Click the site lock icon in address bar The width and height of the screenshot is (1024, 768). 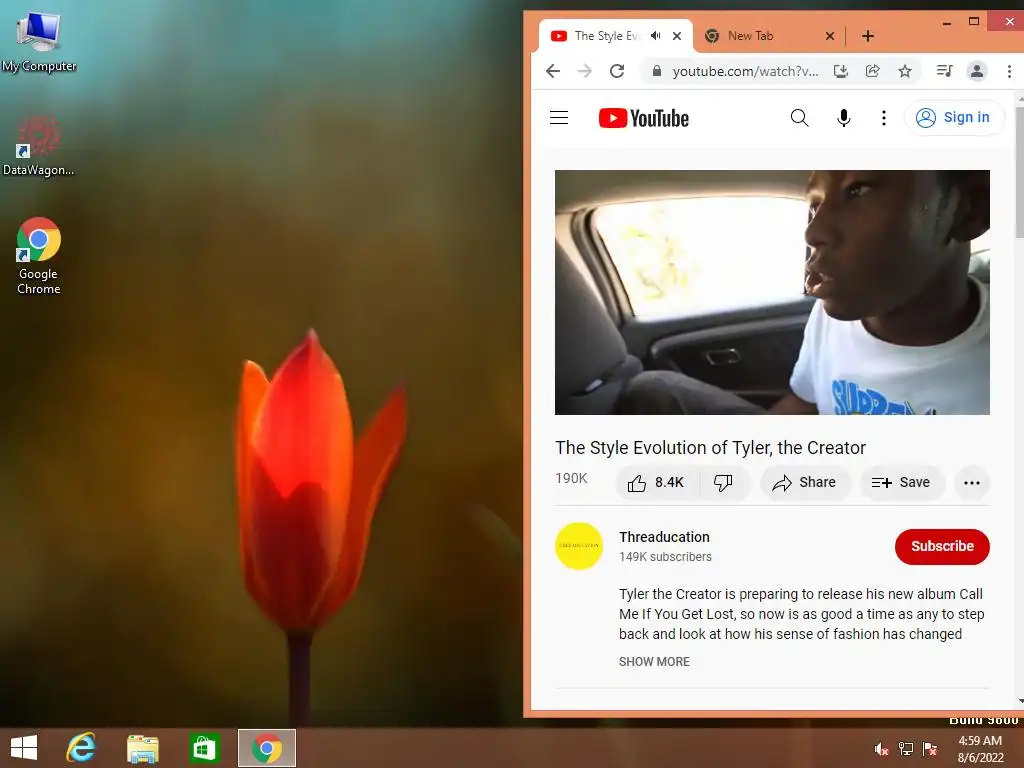(x=657, y=71)
